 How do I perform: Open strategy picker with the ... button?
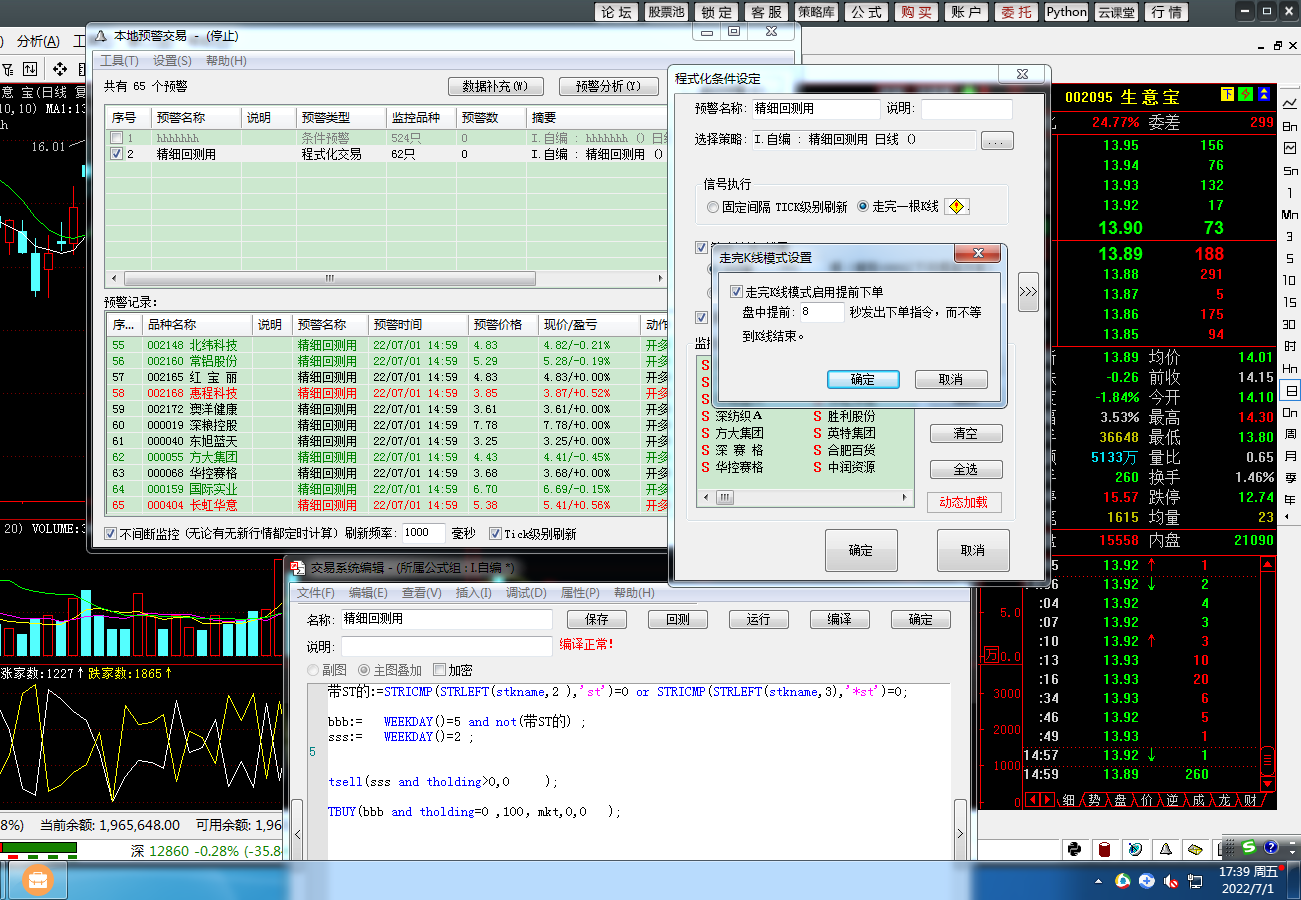tap(997, 141)
